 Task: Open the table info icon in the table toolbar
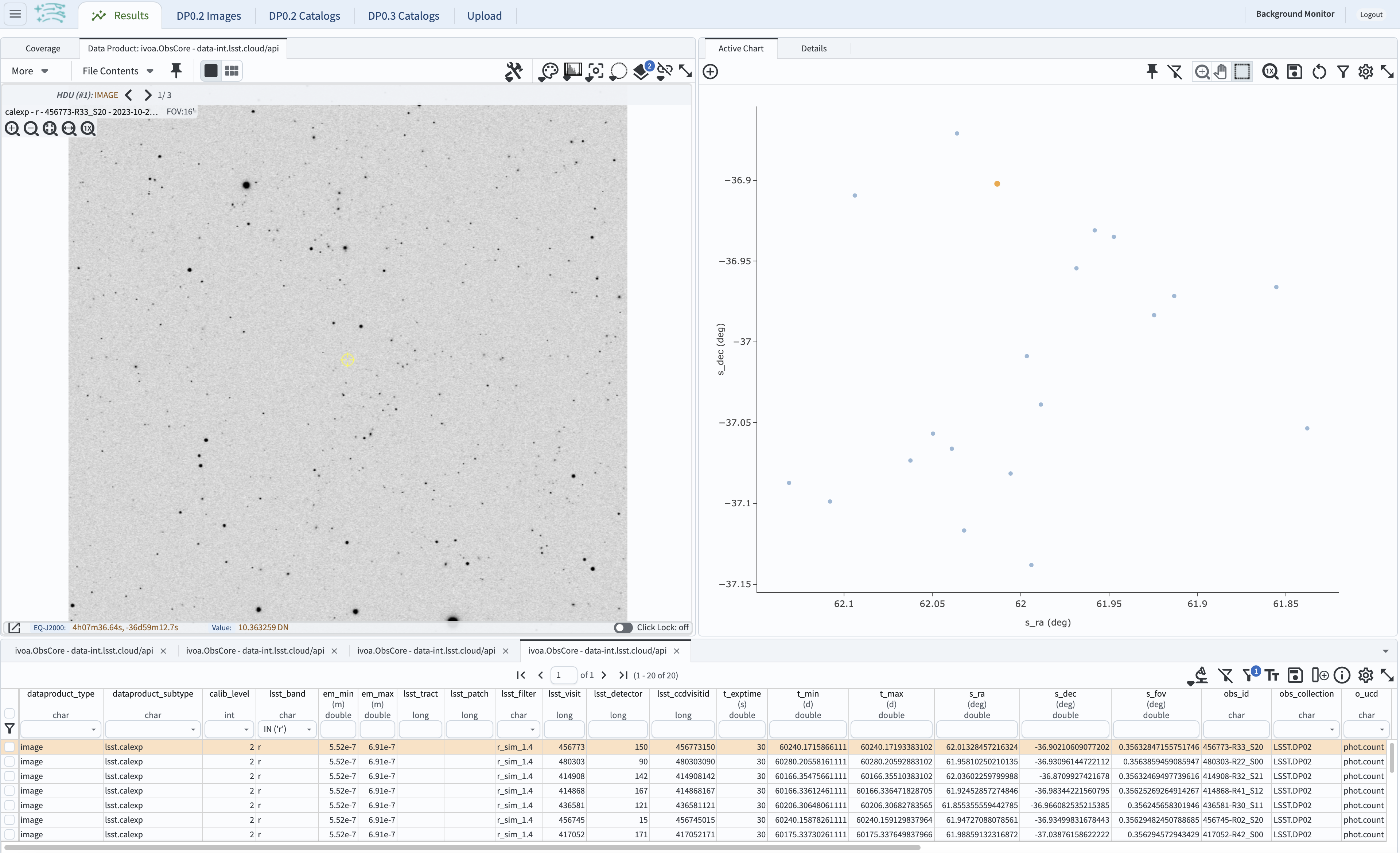1343,675
